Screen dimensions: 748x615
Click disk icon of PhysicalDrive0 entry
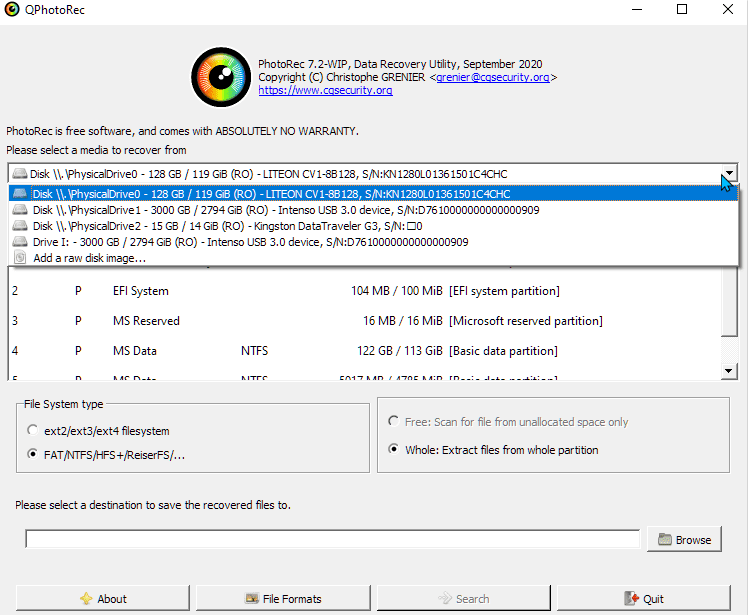tap(20, 194)
